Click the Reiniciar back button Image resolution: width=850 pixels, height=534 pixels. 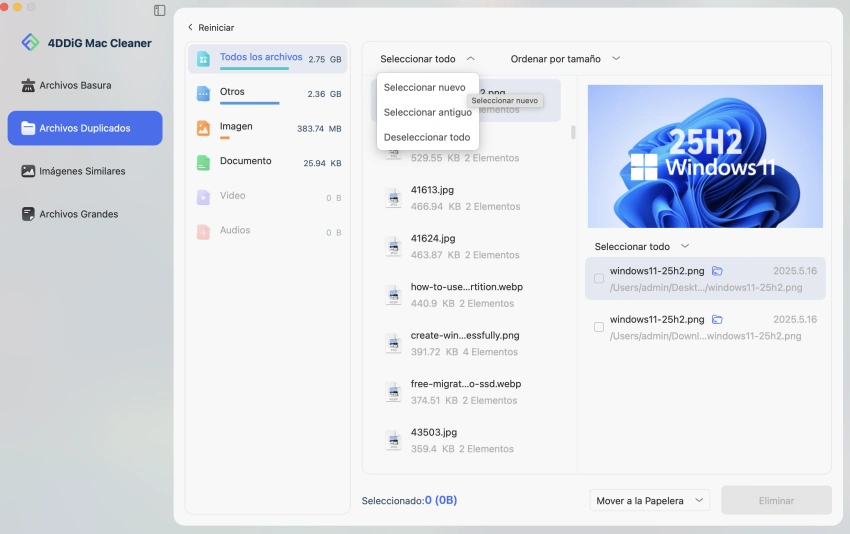click(x=211, y=27)
